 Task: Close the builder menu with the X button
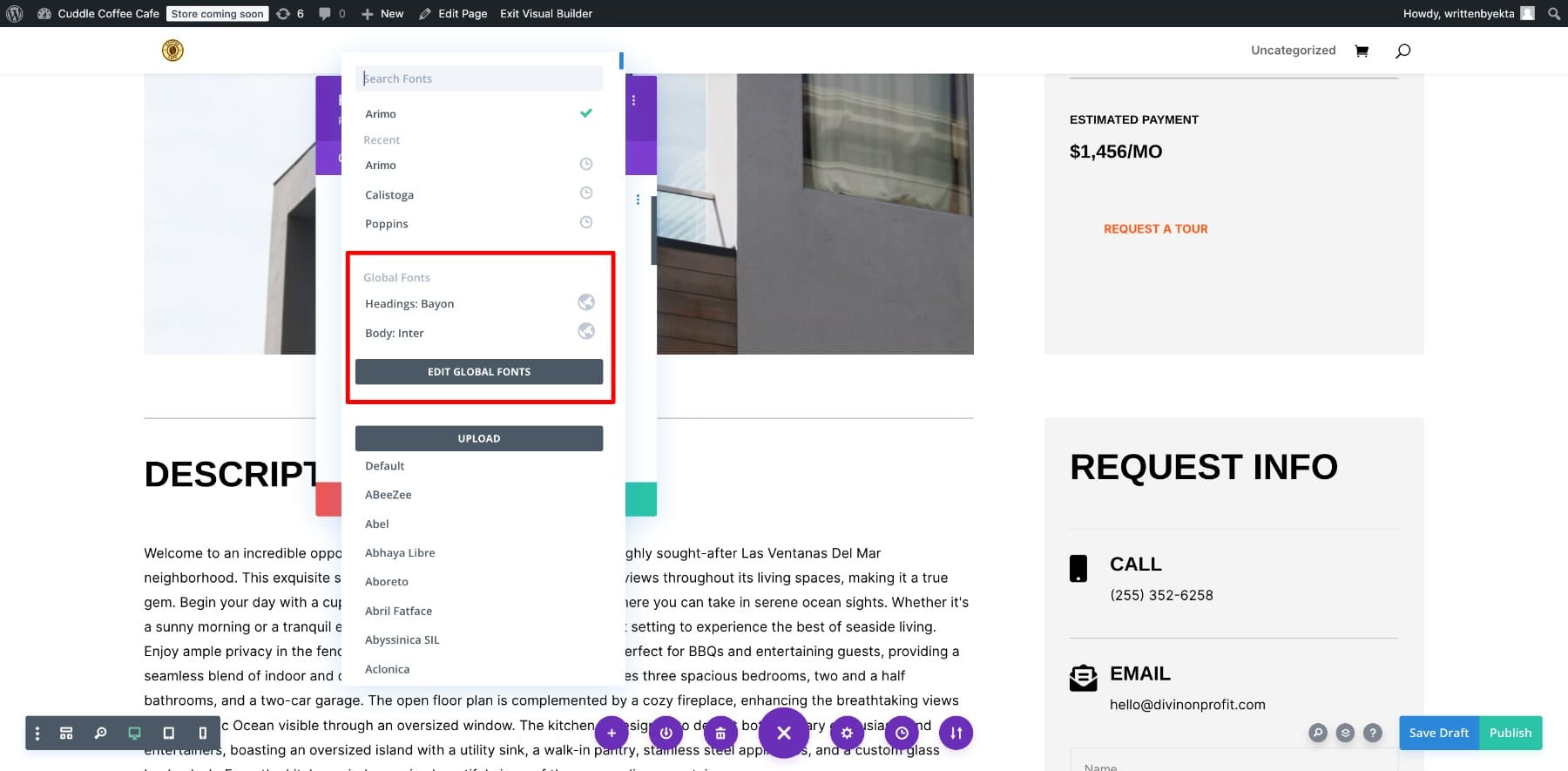784,733
